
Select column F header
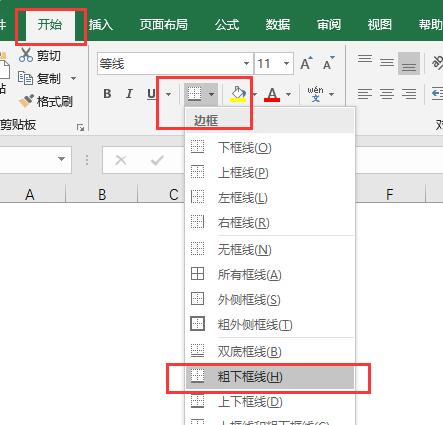(390, 194)
